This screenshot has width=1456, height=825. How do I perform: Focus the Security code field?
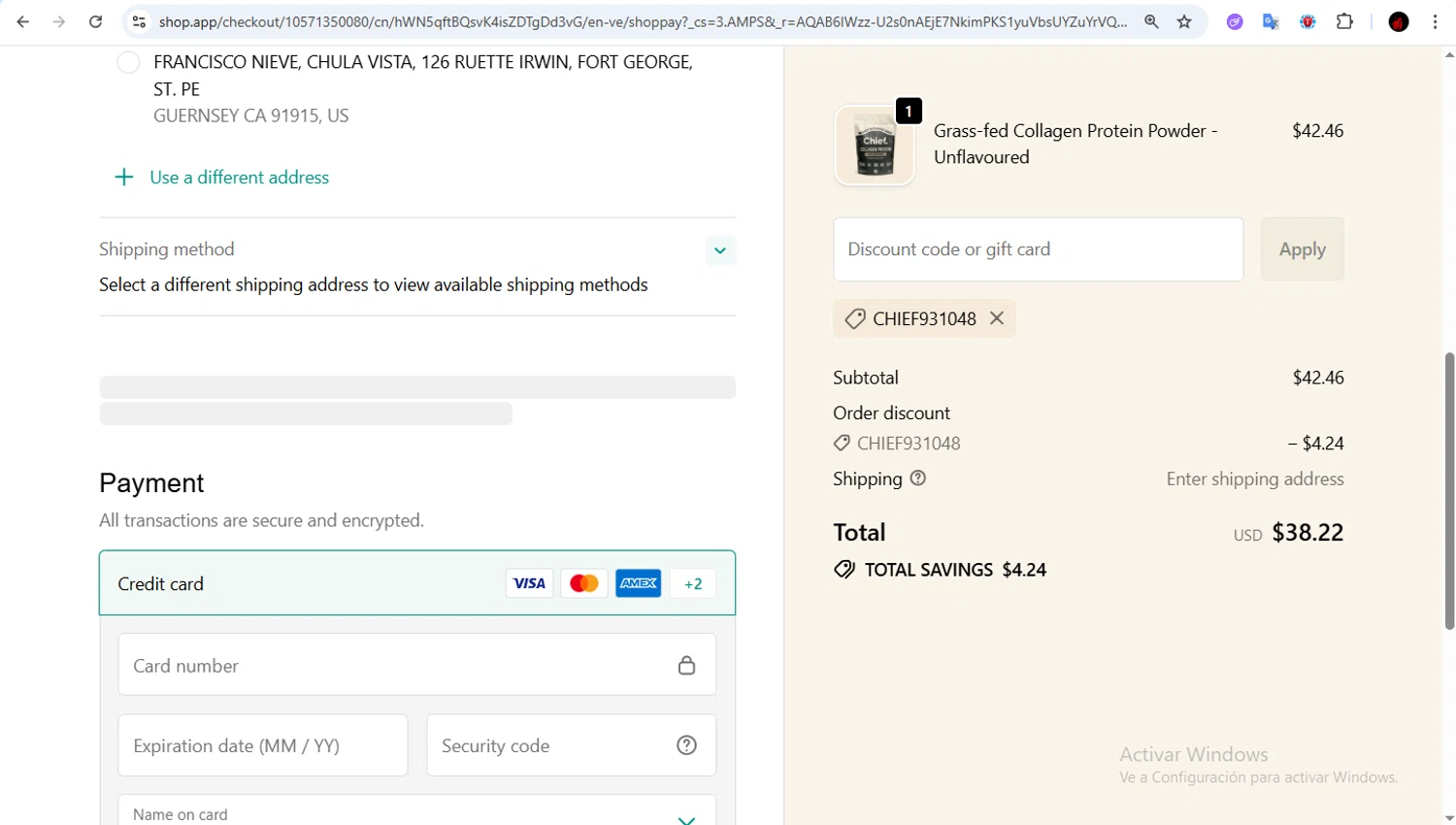click(x=571, y=745)
